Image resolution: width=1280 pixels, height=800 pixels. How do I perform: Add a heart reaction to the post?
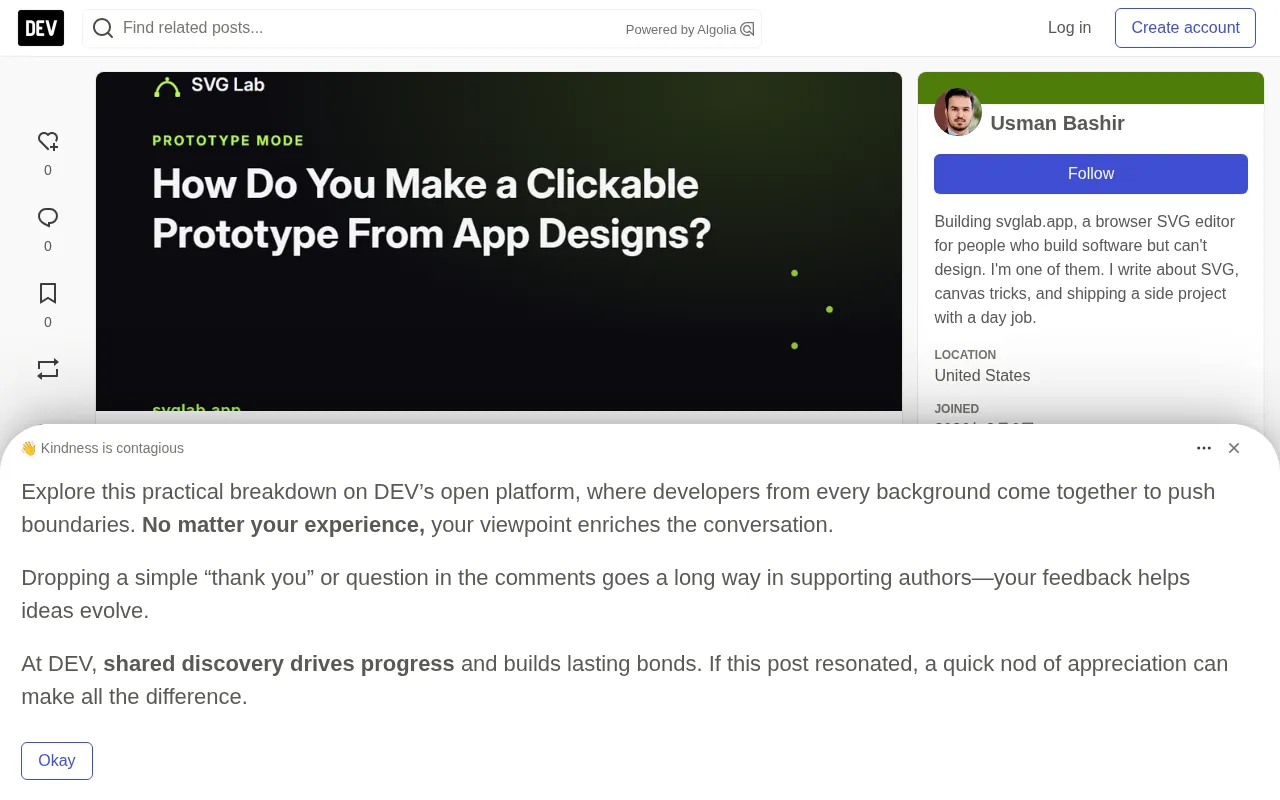point(48,142)
